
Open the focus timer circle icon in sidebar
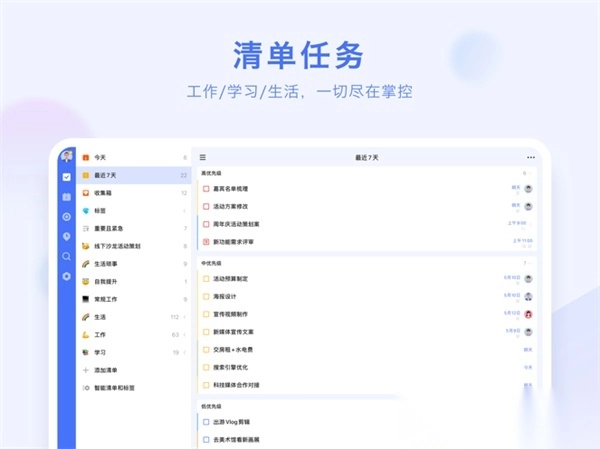pos(67,217)
